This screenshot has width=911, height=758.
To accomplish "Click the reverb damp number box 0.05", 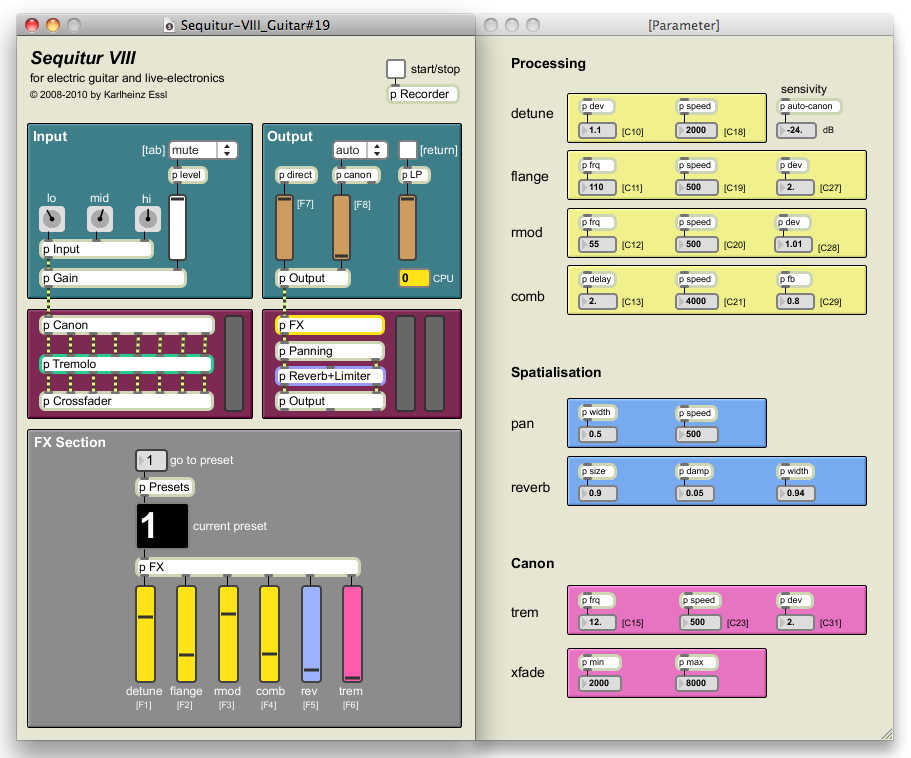I will point(696,493).
